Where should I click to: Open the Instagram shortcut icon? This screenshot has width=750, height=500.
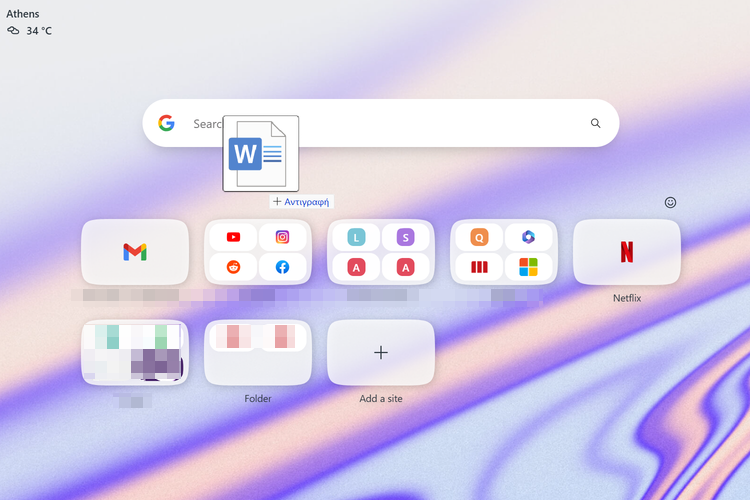tap(282, 237)
